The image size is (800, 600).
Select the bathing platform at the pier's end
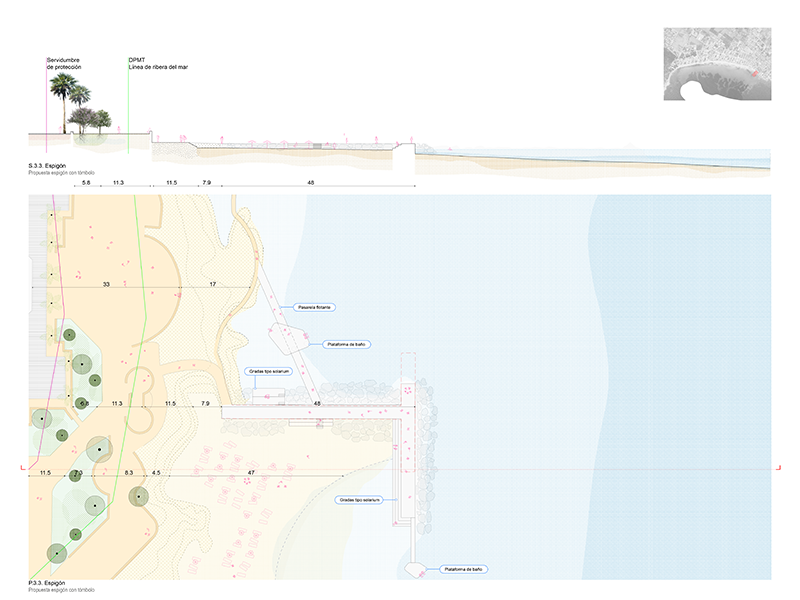point(418,568)
